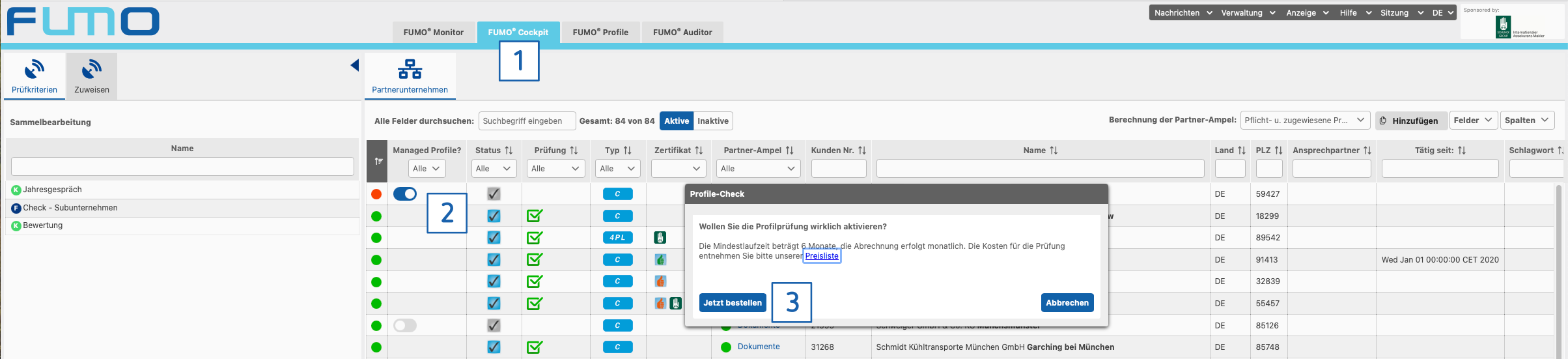Expand the Spalten dropdown

pyautogui.click(x=1527, y=121)
